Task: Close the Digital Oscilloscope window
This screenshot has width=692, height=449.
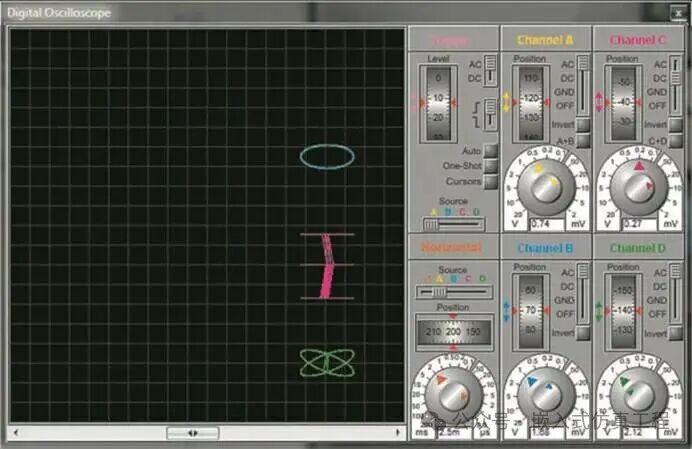Action: 678,13
